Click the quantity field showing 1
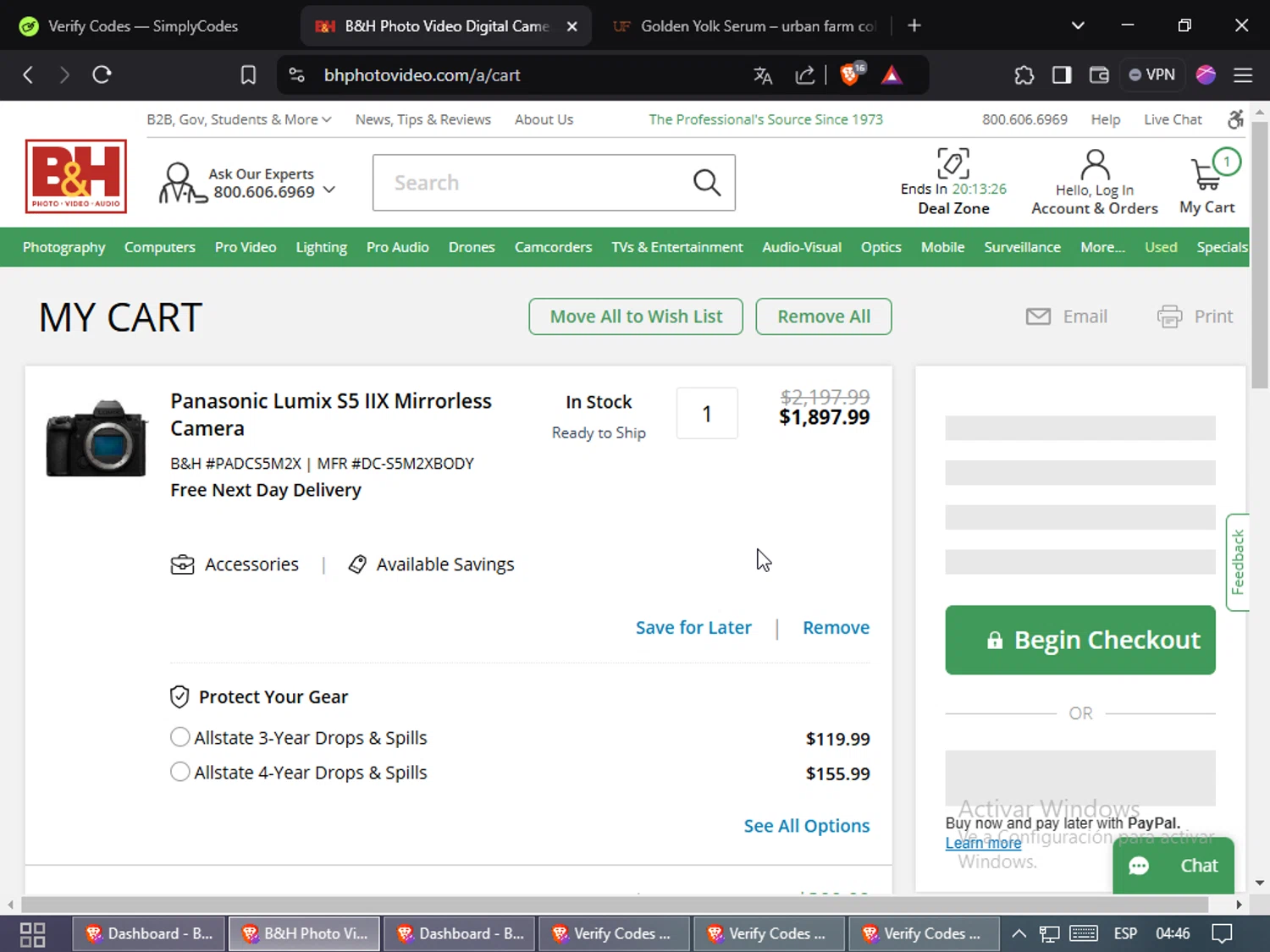The image size is (1270, 952). click(x=707, y=413)
